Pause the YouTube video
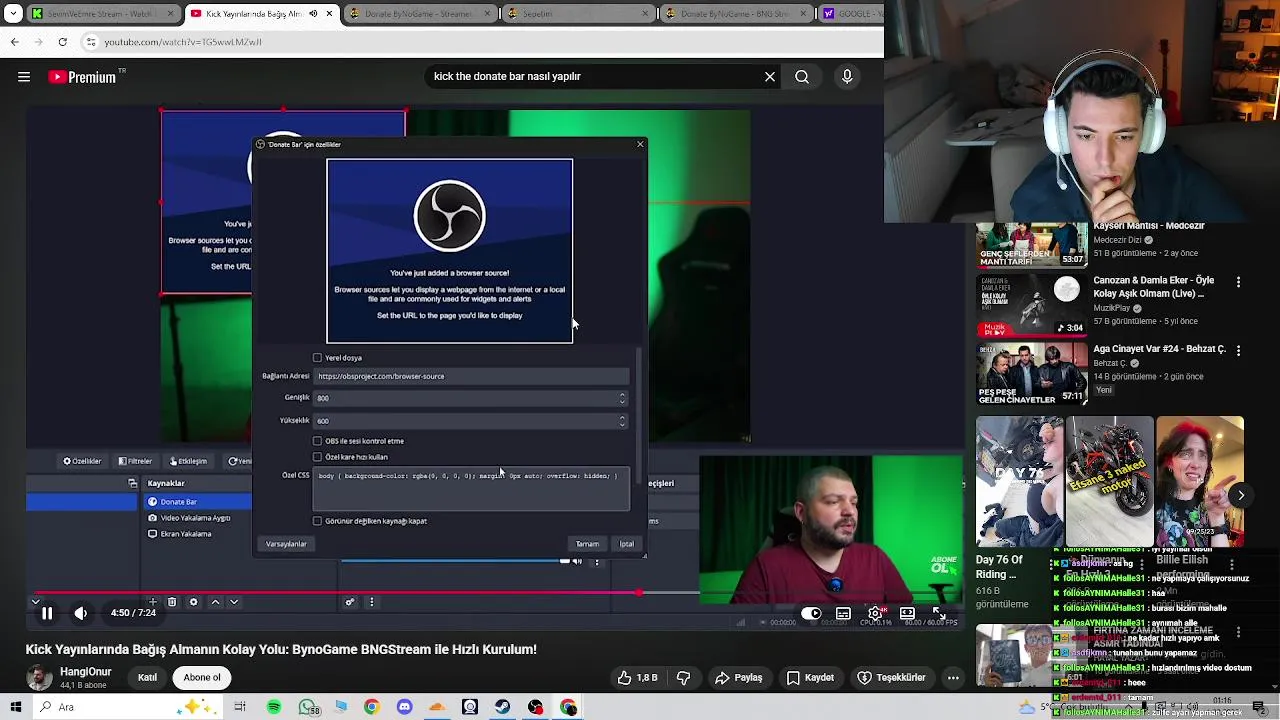The height and width of the screenshot is (720, 1280). pyautogui.click(x=46, y=613)
